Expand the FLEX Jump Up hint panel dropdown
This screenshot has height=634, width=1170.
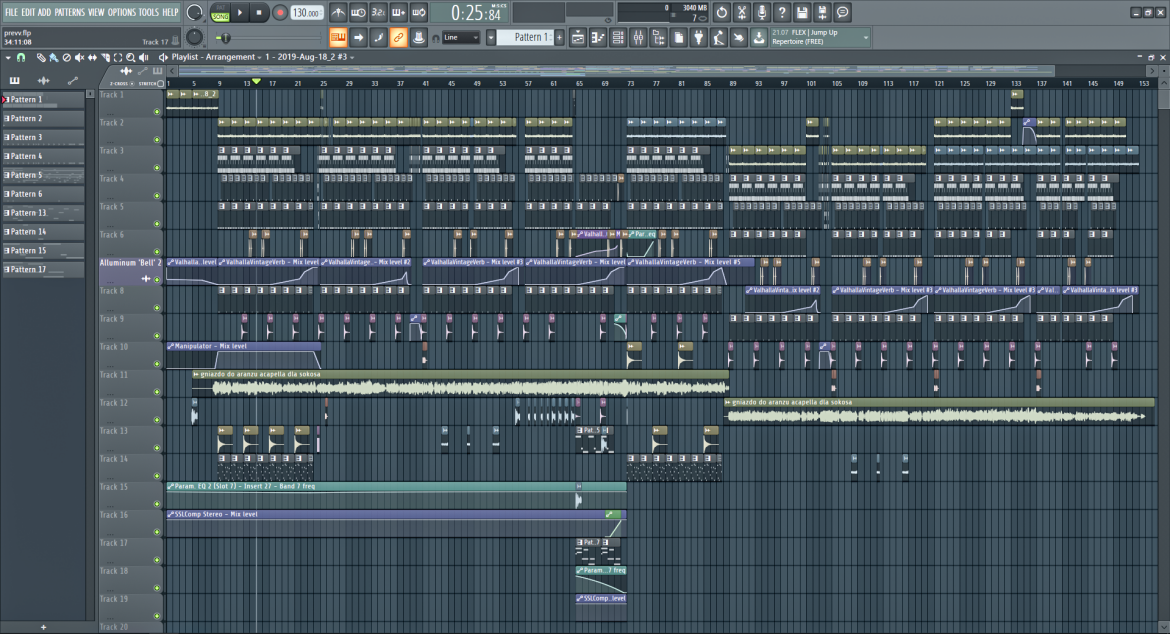coord(866,37)
